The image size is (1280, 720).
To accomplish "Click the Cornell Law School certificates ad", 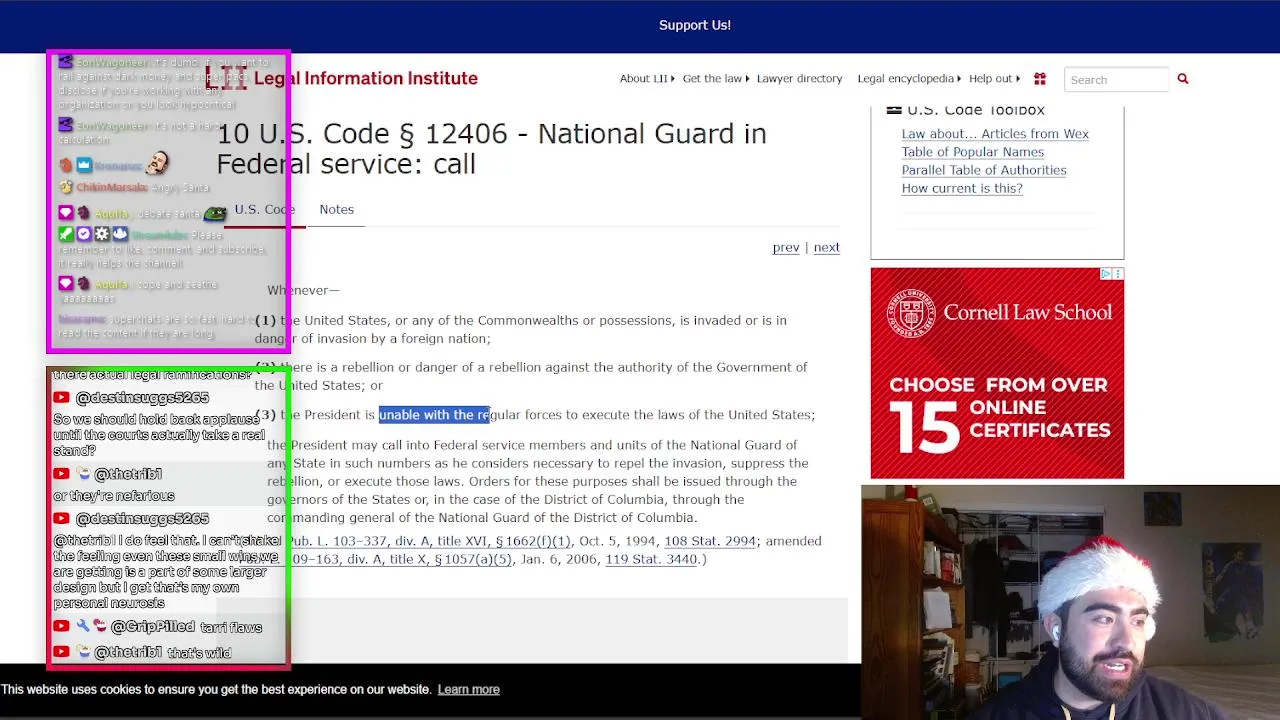I will (997, 373).
